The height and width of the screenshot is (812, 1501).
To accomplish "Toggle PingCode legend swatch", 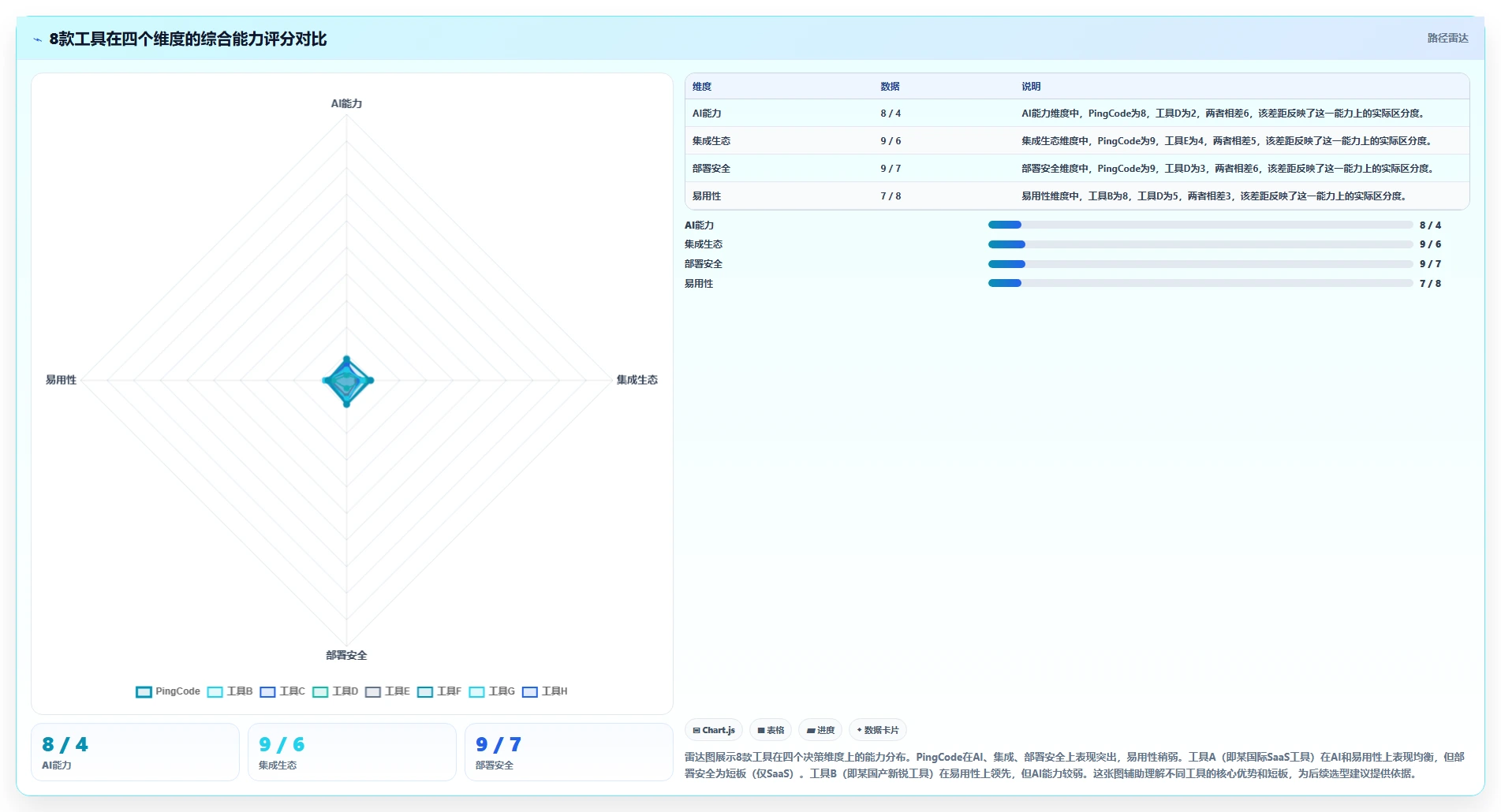I will coord(144,692).
